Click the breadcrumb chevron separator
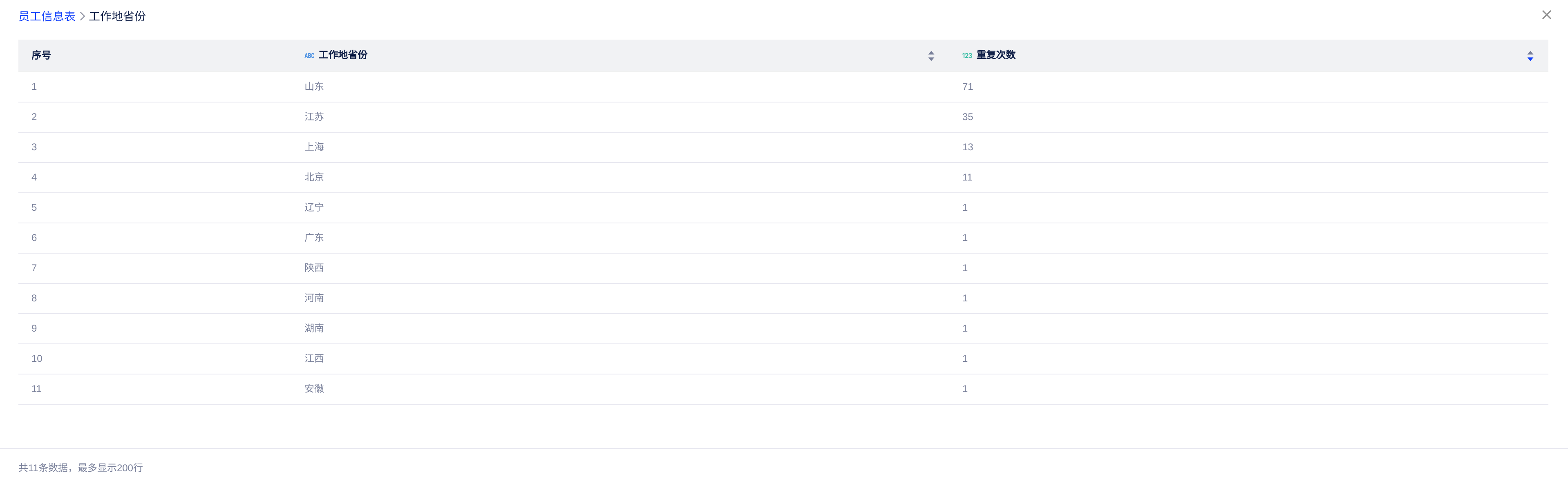1568x488 pixels. [x=82, y=16]
